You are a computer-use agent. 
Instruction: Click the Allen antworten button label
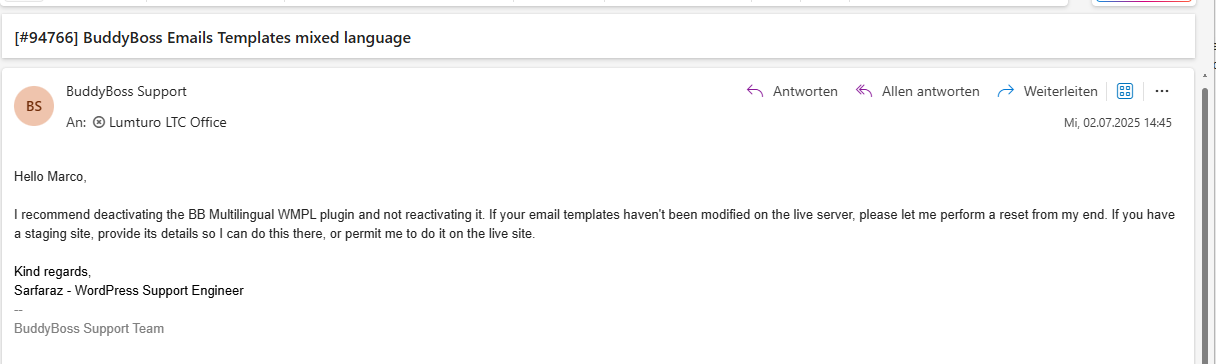[x=930, y=91]
